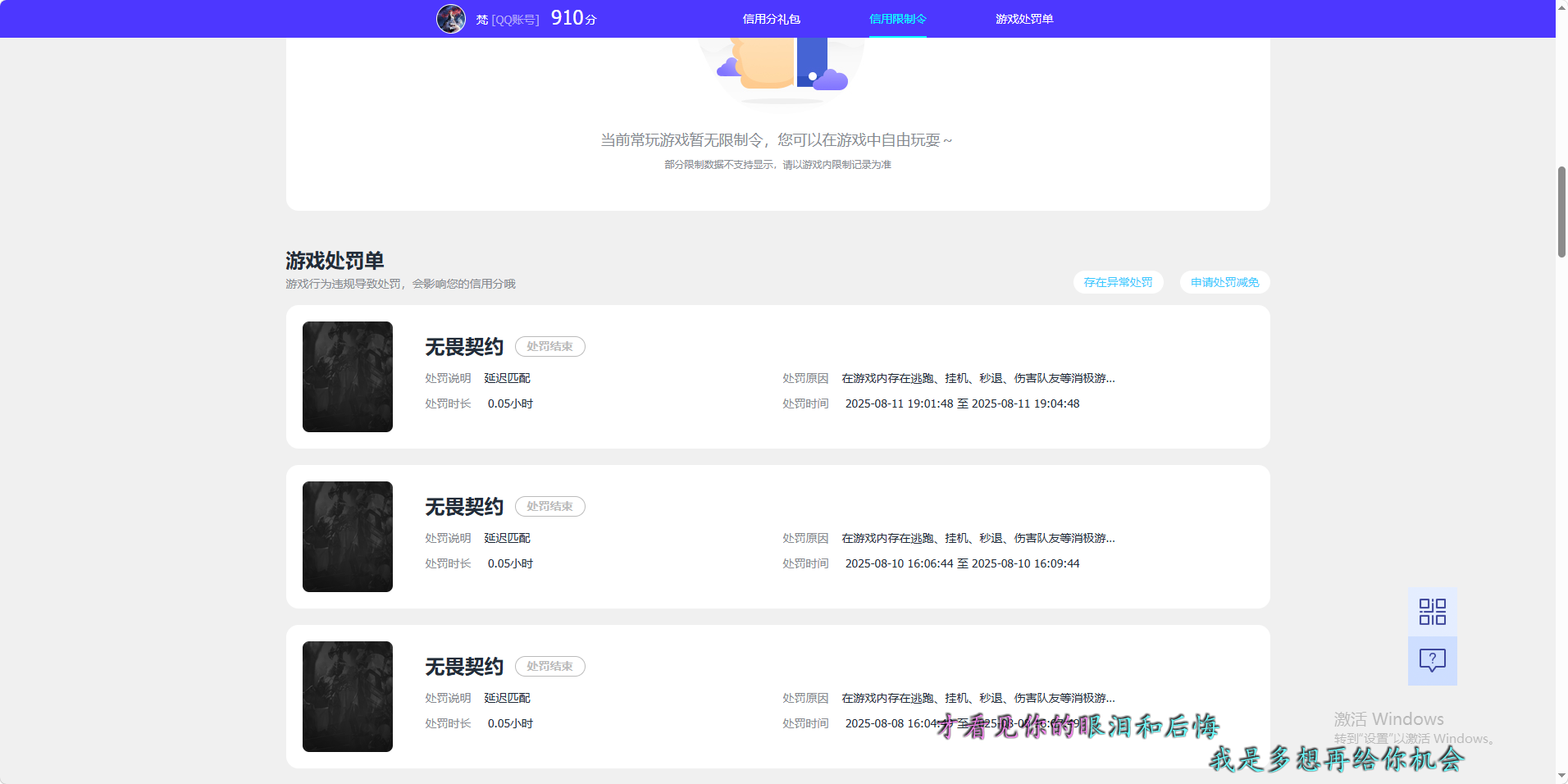The width and height of the screenshot is (1568, 784).
Task: Click the scrollbar down arrow
Action: pyautogui.click(x=1561, y=777)
